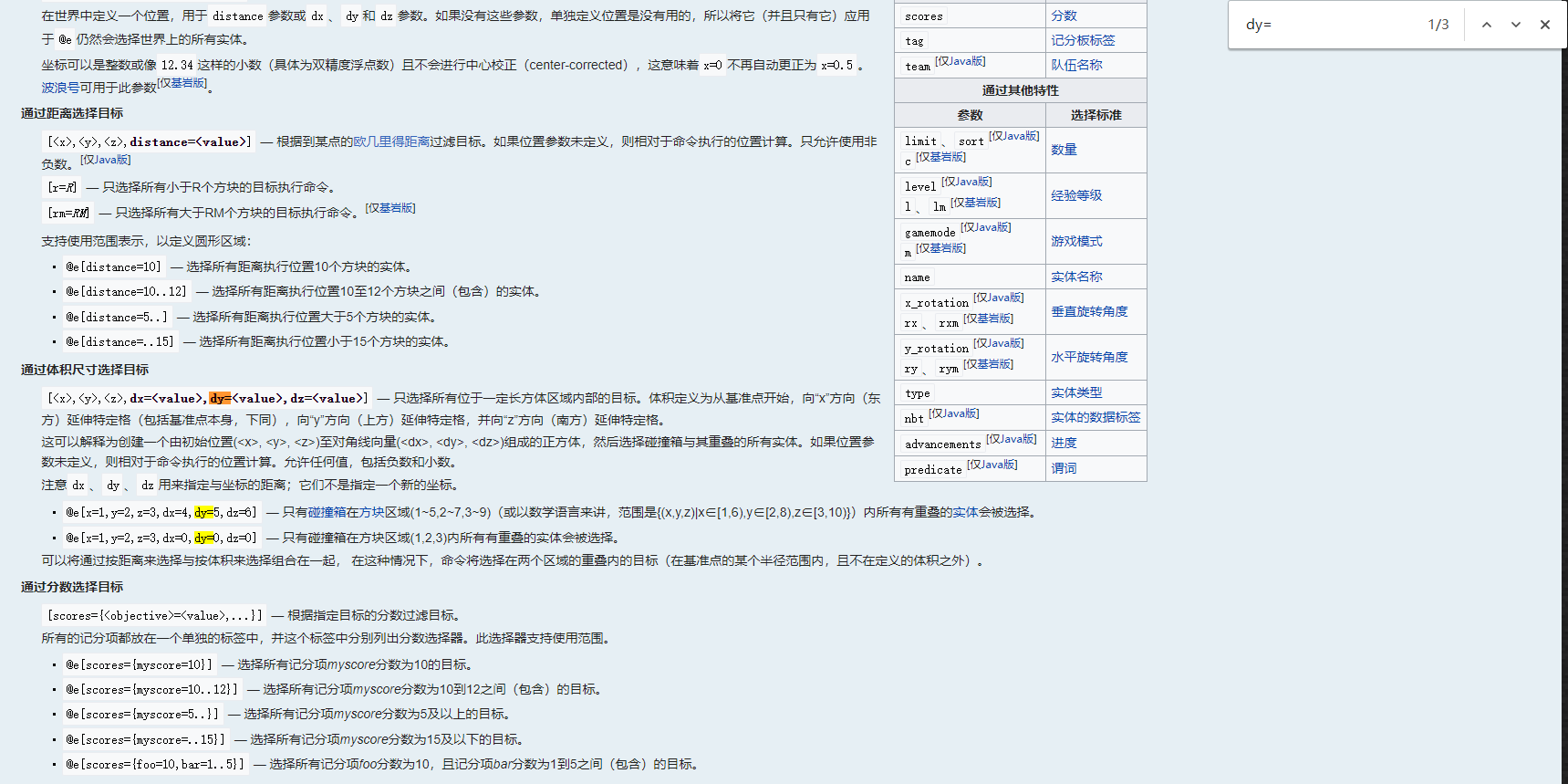
Task: Open the 实体的数据标签 link
Action: click(x=1096, y=417)
